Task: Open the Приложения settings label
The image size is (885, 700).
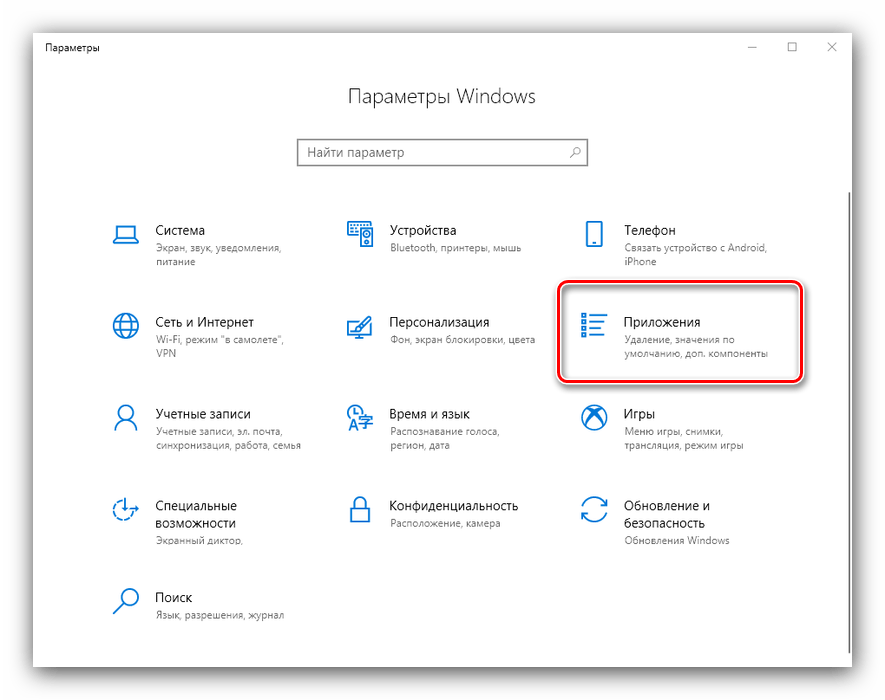Action: tap(662, 322)
